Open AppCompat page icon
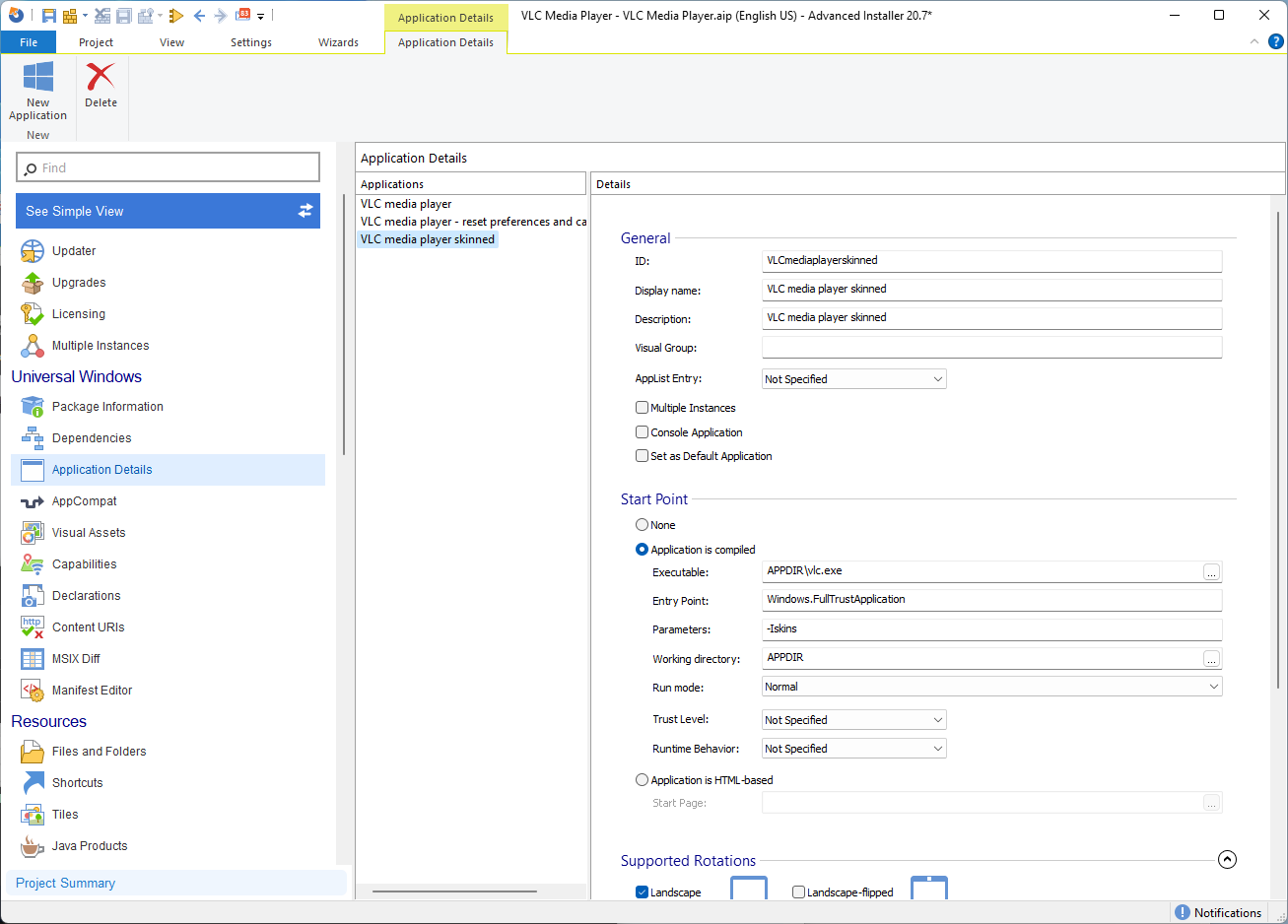The image size is (1288, 924). point(33,501)
